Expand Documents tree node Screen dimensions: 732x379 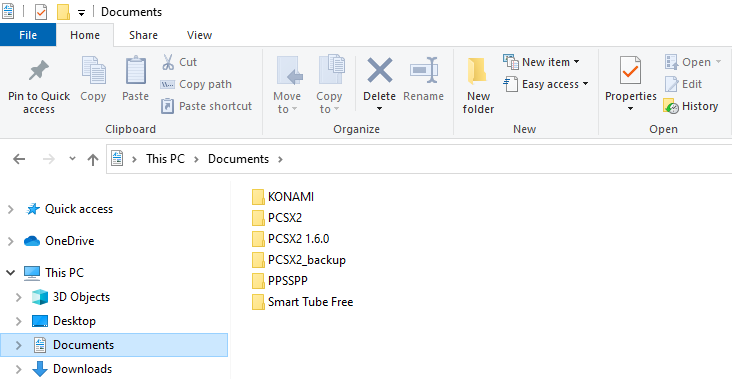(x=19, y=345)
